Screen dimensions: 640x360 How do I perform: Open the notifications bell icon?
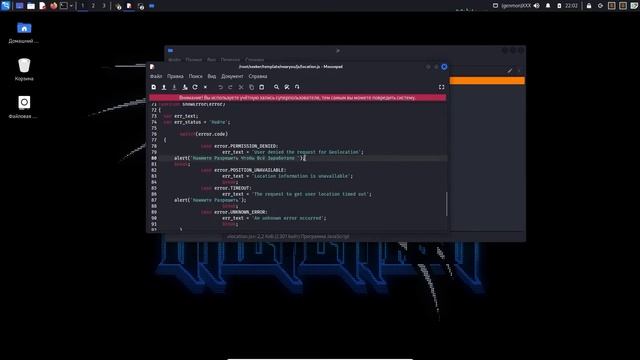click(x=548, y=6)
